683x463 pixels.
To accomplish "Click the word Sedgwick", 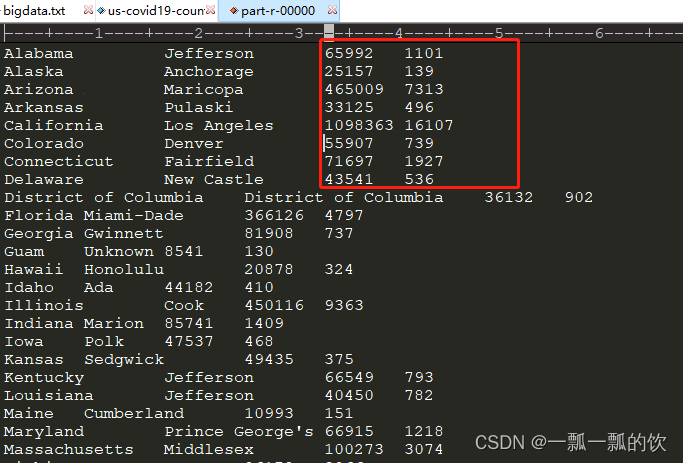I will [x=124, y=359].
